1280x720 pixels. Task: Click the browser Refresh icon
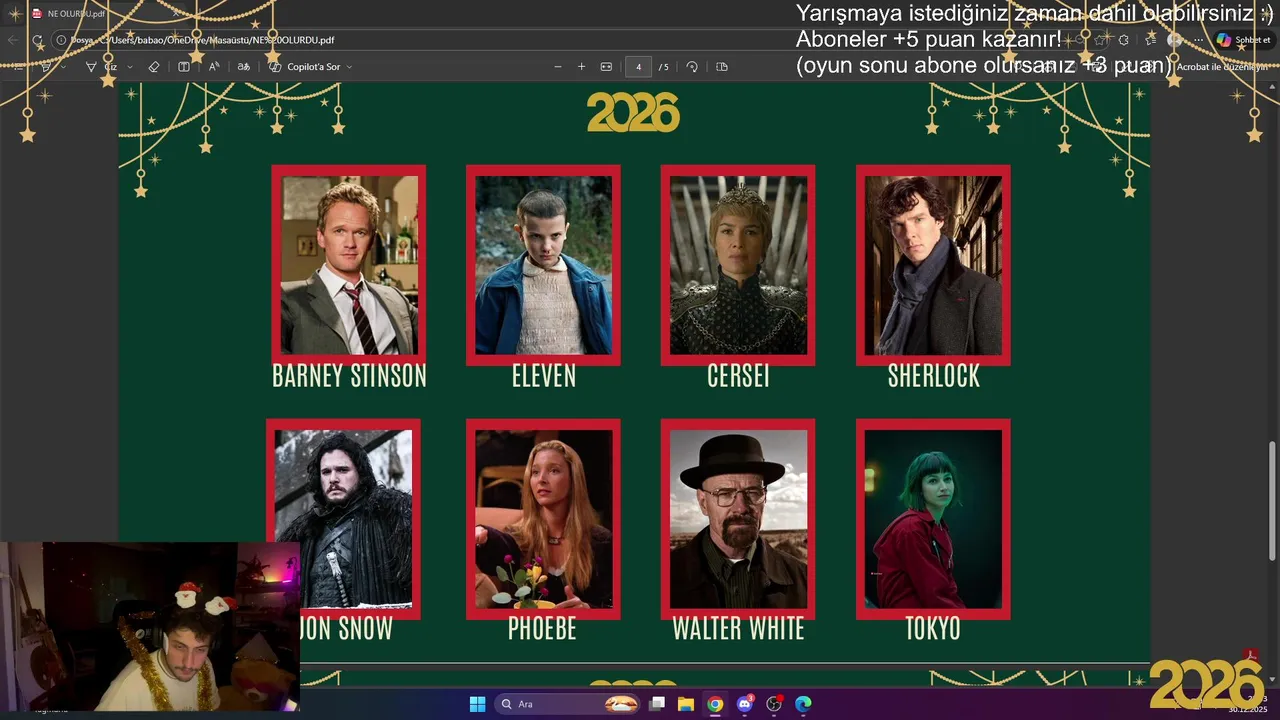[37, 40]
